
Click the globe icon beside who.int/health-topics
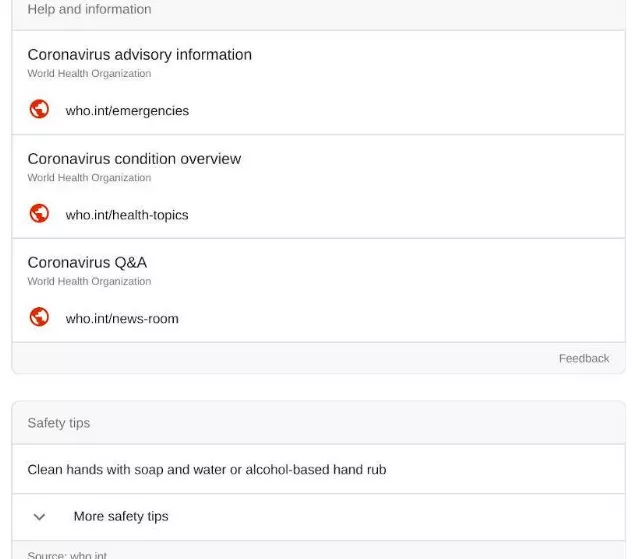pyautogui.click(x=39, y=213)
